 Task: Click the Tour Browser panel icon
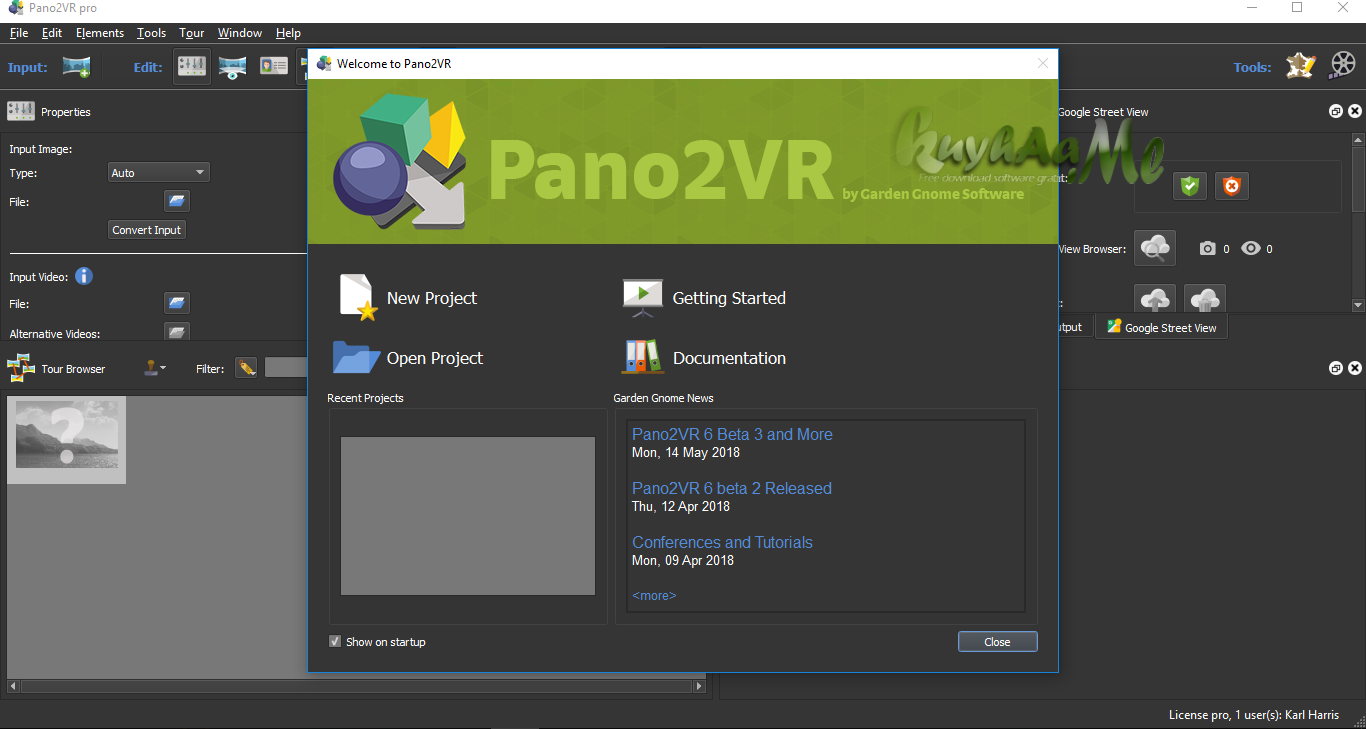tap(21, 369)
